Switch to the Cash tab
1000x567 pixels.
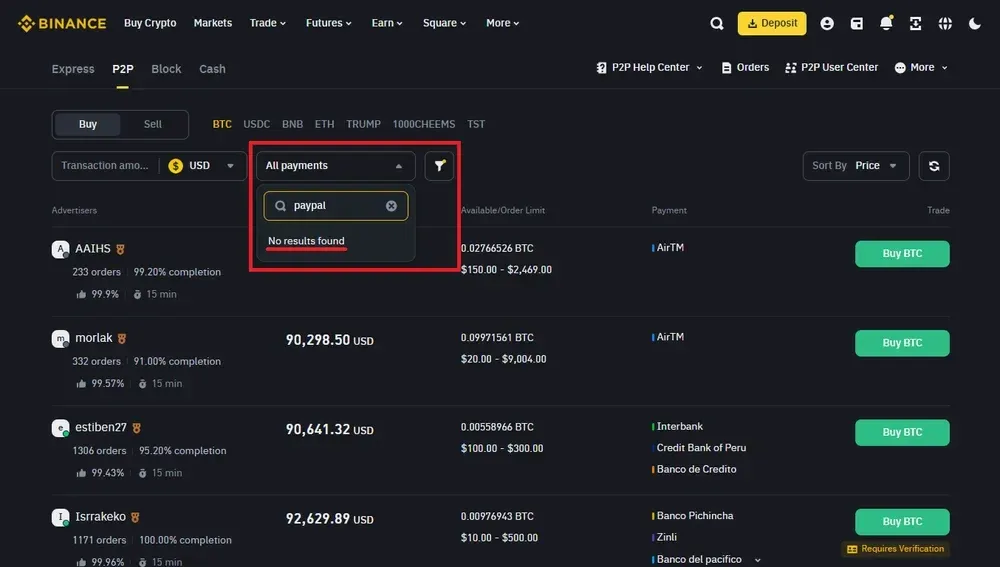coord(212,69)
